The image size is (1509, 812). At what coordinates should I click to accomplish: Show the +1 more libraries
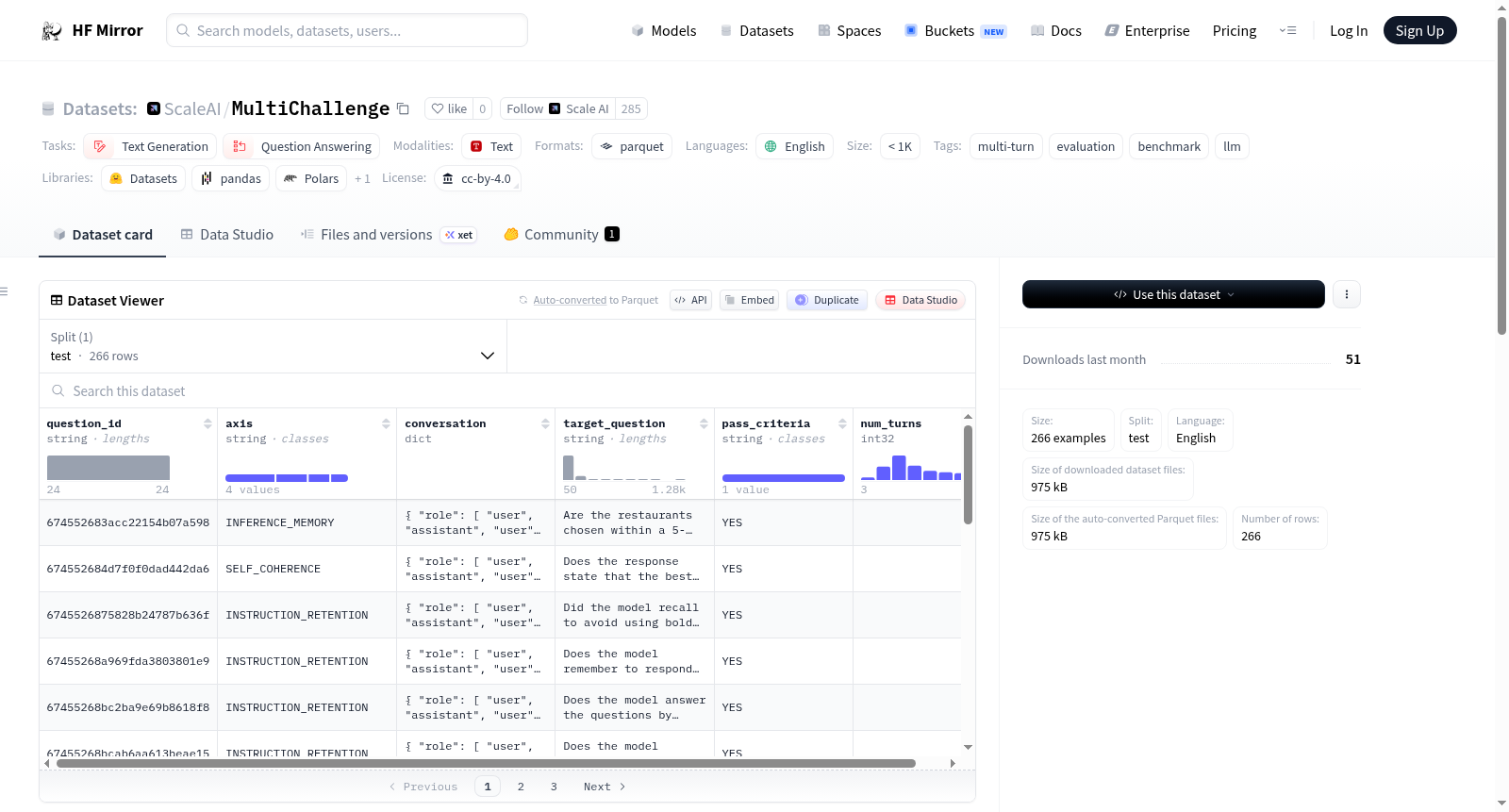[x=362, y=179]
